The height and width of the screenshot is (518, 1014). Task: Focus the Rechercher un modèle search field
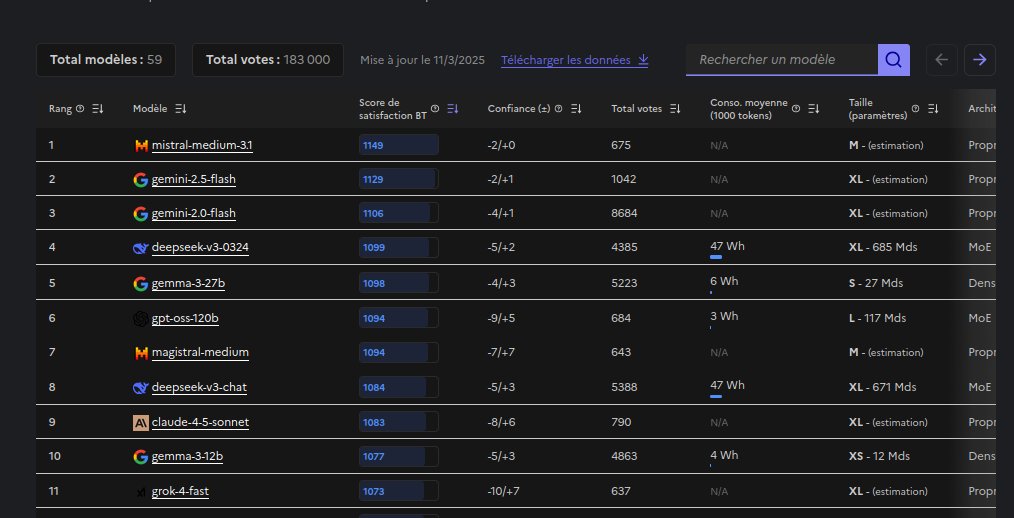781,59
